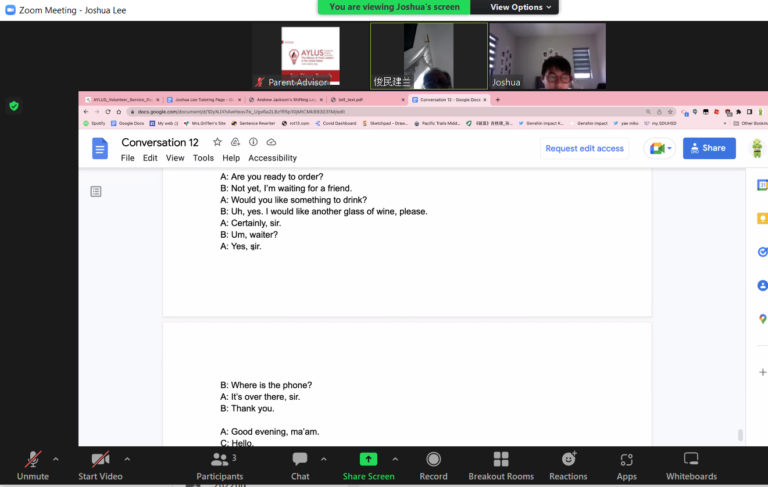Open the Edit menu
This screenshot has height=487, width=768.
[150, 158]
